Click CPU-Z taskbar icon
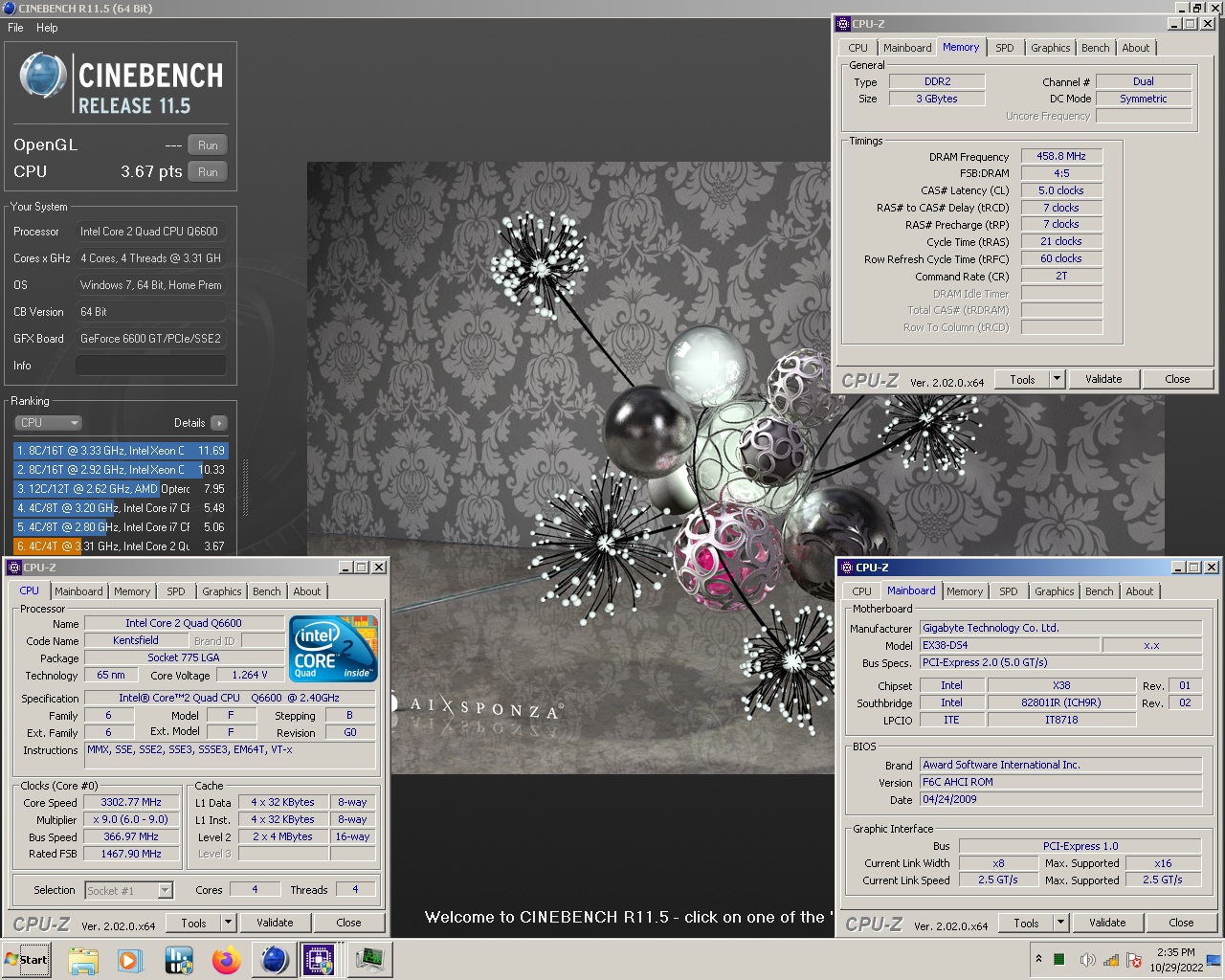The height and width of the screenshot is (980, 1225). click(319, 960)
